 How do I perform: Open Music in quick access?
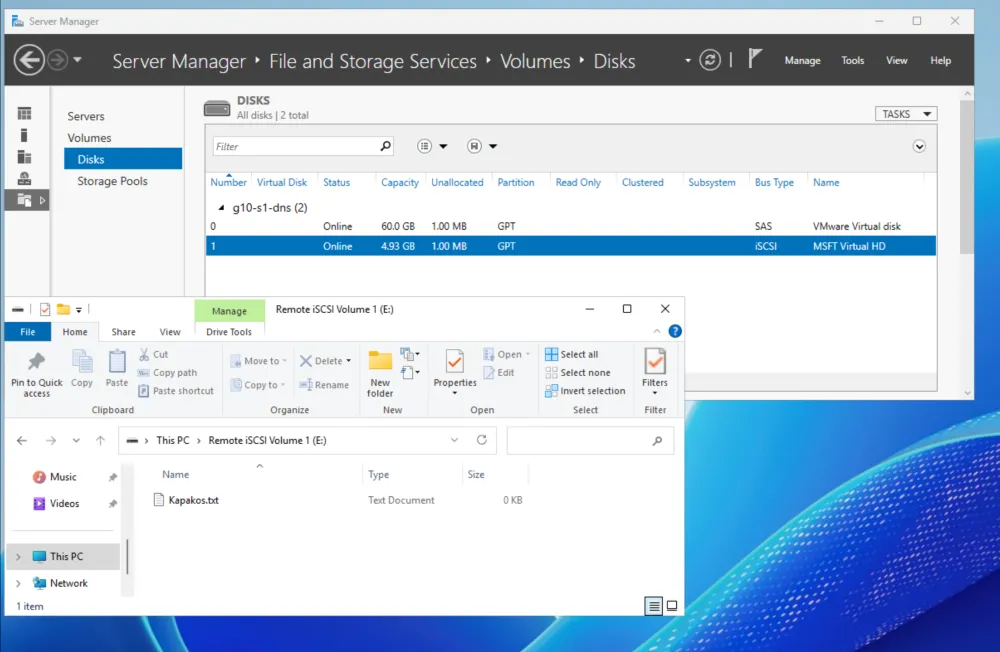coord(62,477)
